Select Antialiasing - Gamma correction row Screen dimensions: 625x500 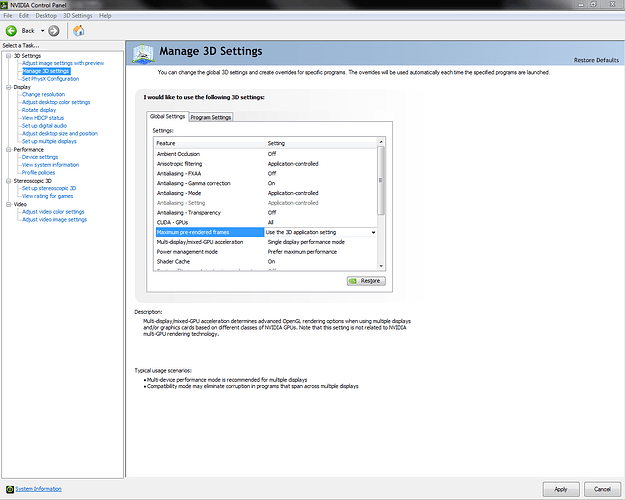point(265,183)
